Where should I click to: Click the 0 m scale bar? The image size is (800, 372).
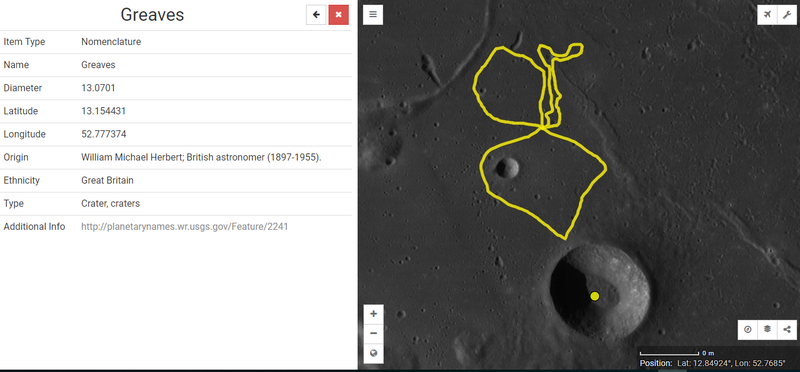click(677, 353)
